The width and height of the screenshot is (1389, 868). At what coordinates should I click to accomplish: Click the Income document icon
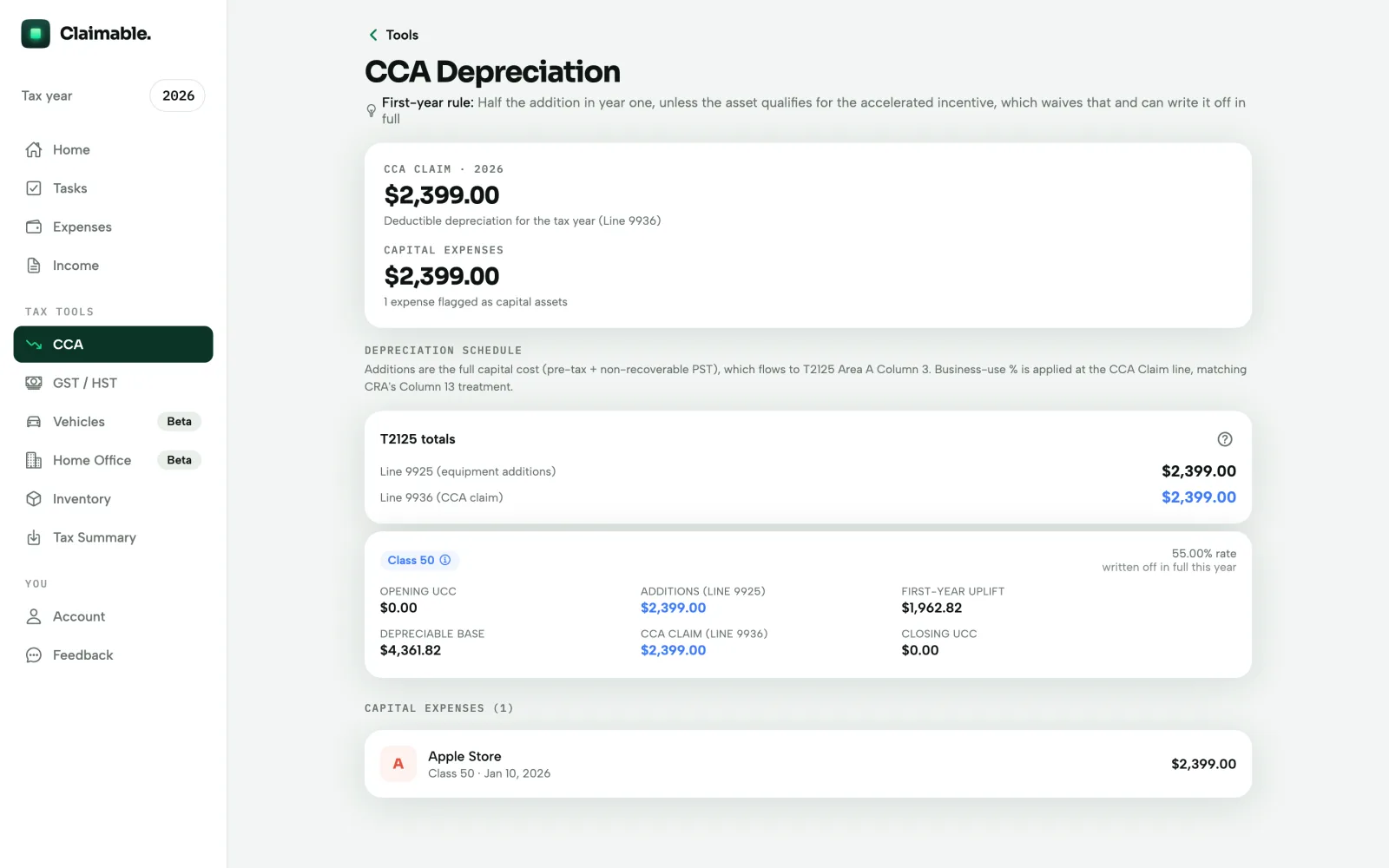pyautogui.click(x=34, y=266)
